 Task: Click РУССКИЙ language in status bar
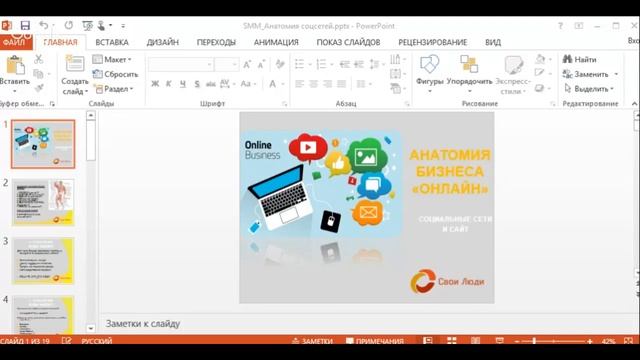97,341
